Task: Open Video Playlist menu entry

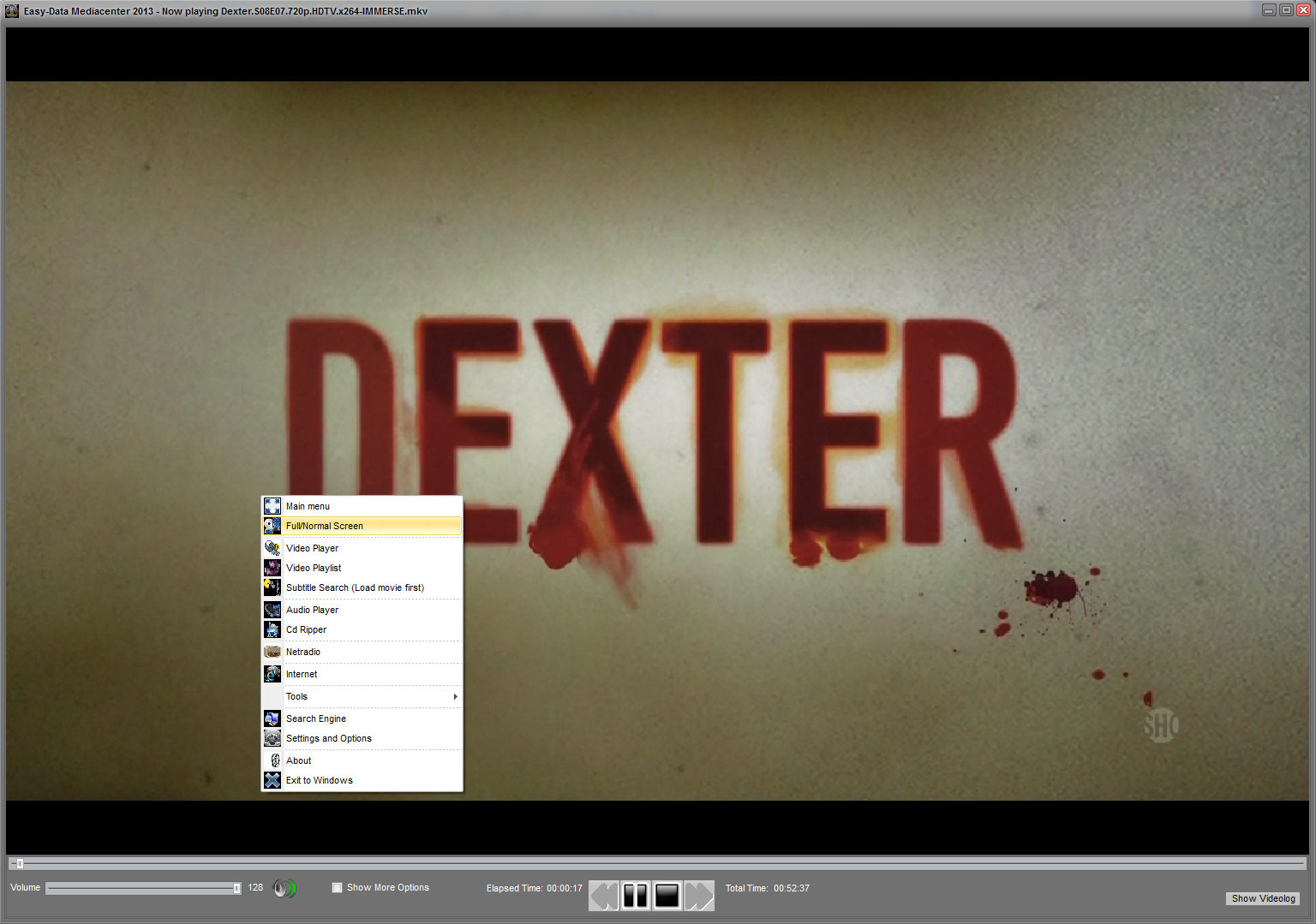Action: (362, 568)
